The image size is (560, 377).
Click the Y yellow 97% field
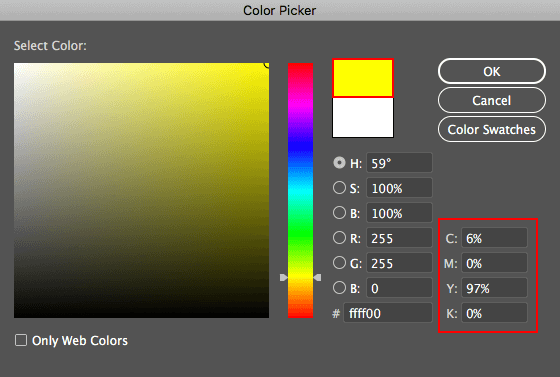click(x=494, y=288)
